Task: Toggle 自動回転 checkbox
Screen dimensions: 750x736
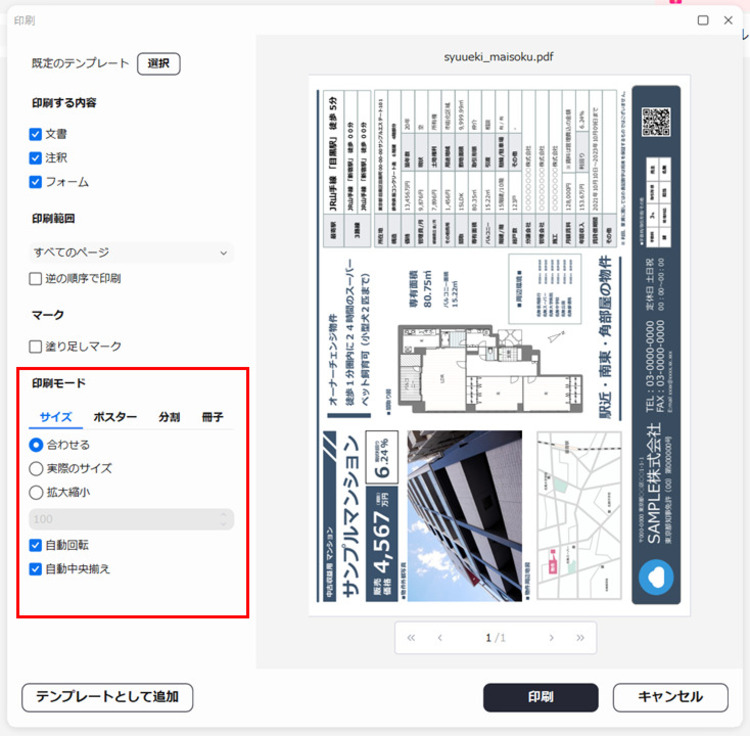Action: (x=35, y=545)
